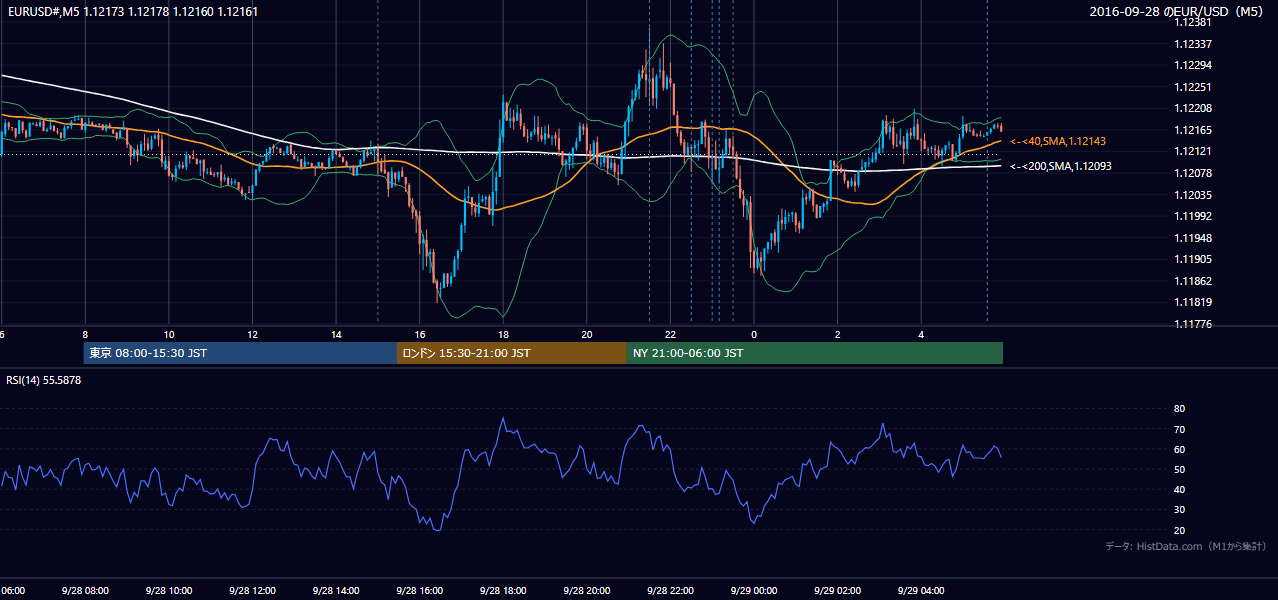Click the hour label 14 under the price chart
Screen dimensions: 1278x600
(x=336, y=334)
